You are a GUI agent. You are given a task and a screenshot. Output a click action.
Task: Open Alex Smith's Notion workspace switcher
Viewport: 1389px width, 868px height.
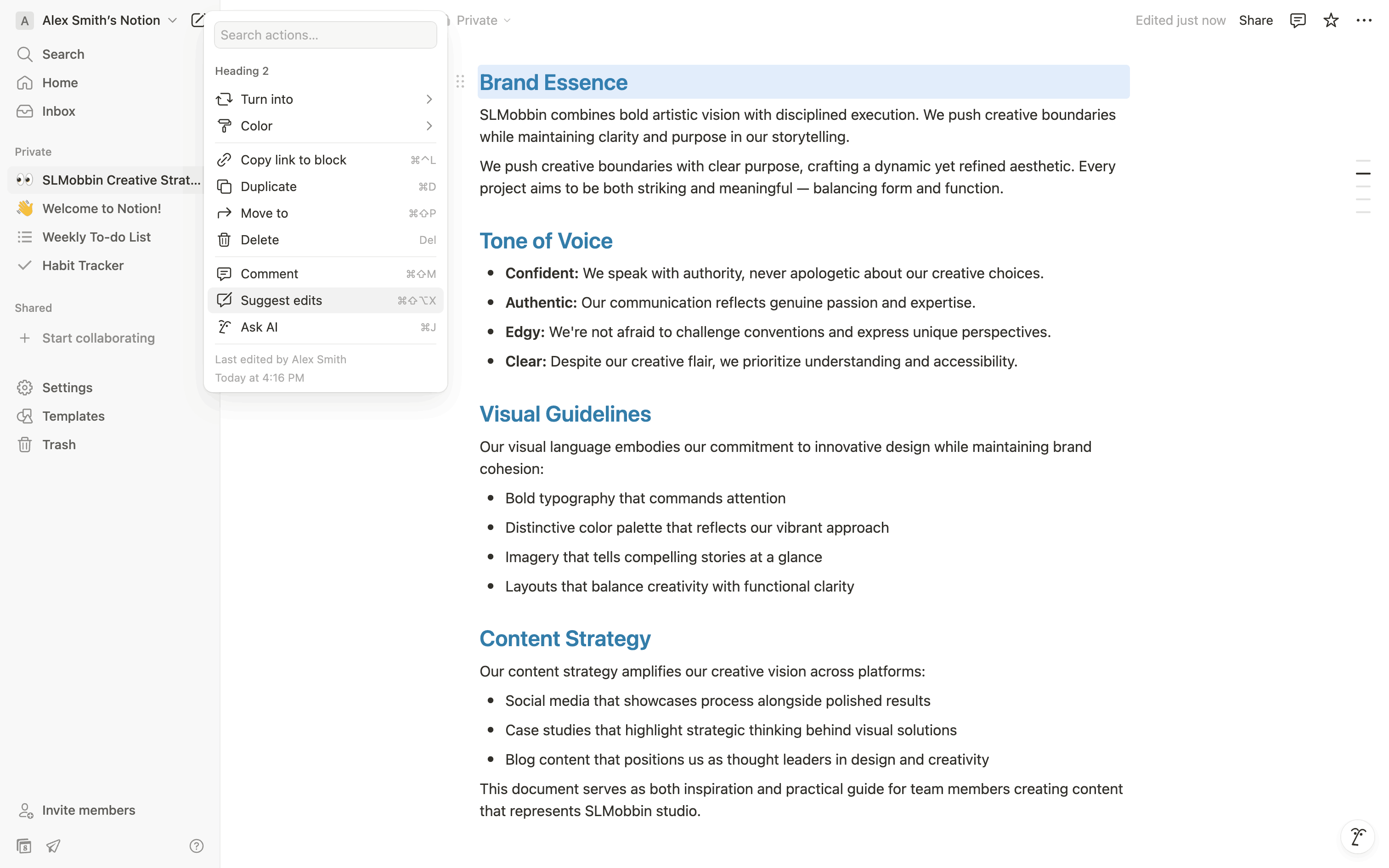[101, 21]
